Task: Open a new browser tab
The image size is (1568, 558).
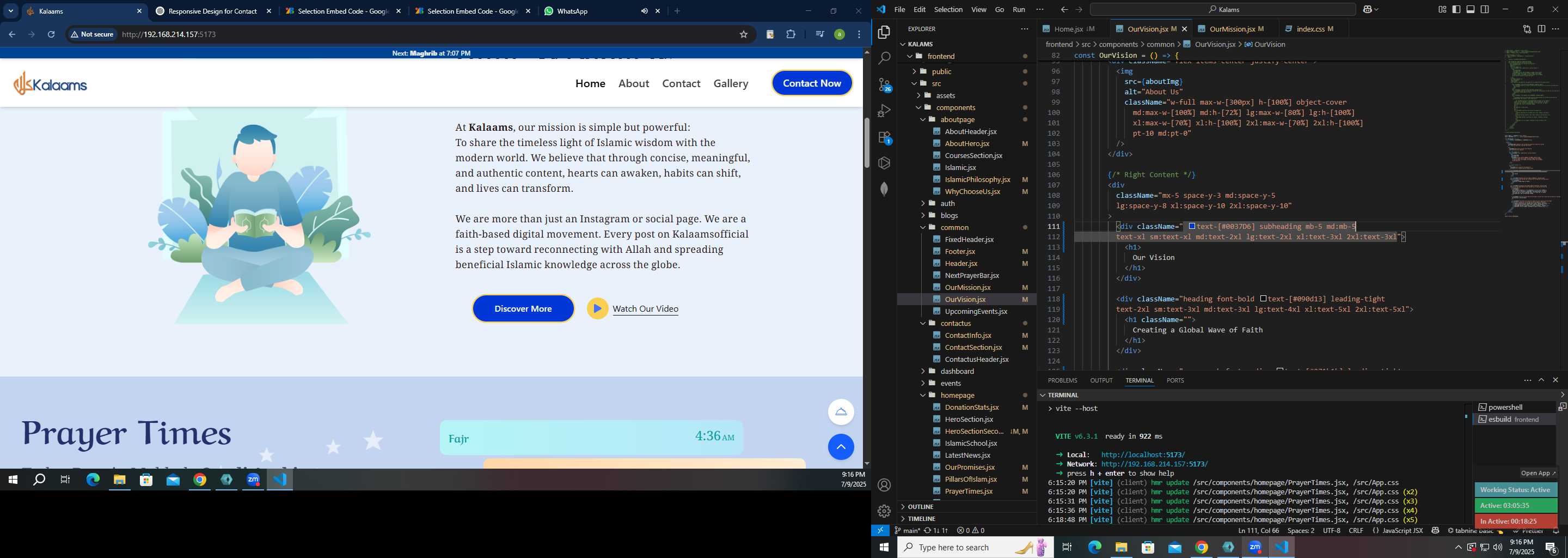Action: pos(677,11)
